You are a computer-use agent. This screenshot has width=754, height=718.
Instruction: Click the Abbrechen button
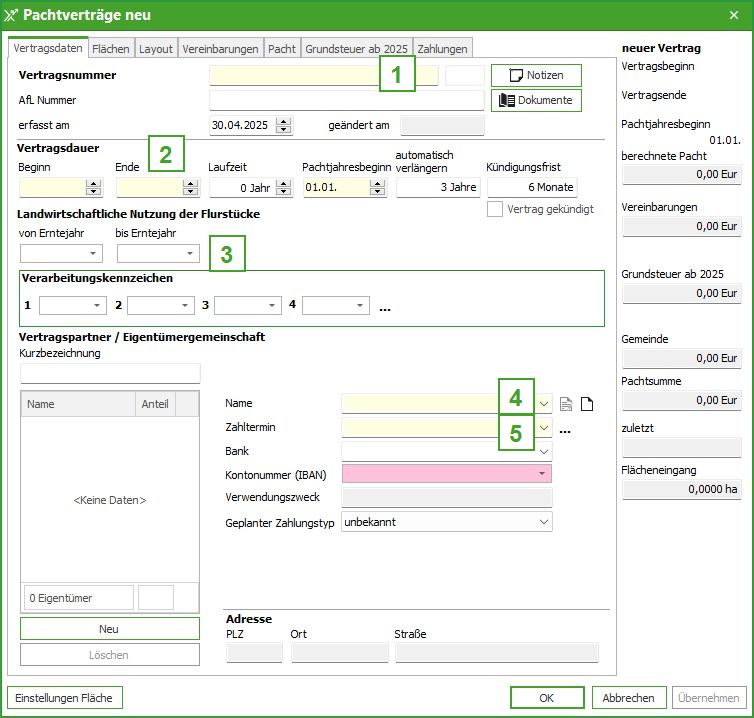(628, 698)
